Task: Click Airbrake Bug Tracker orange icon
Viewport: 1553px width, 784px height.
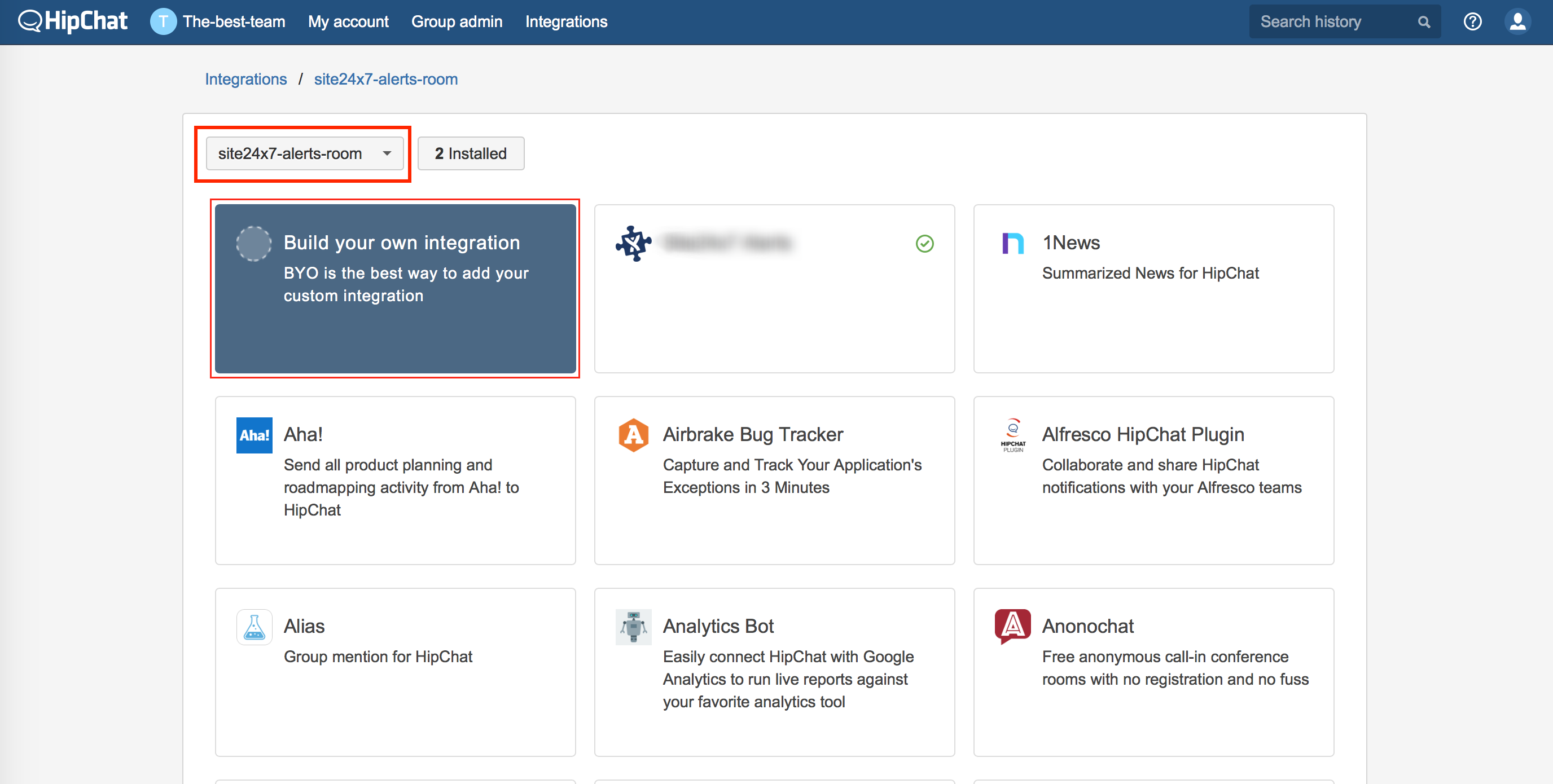Action: point(633,435)
